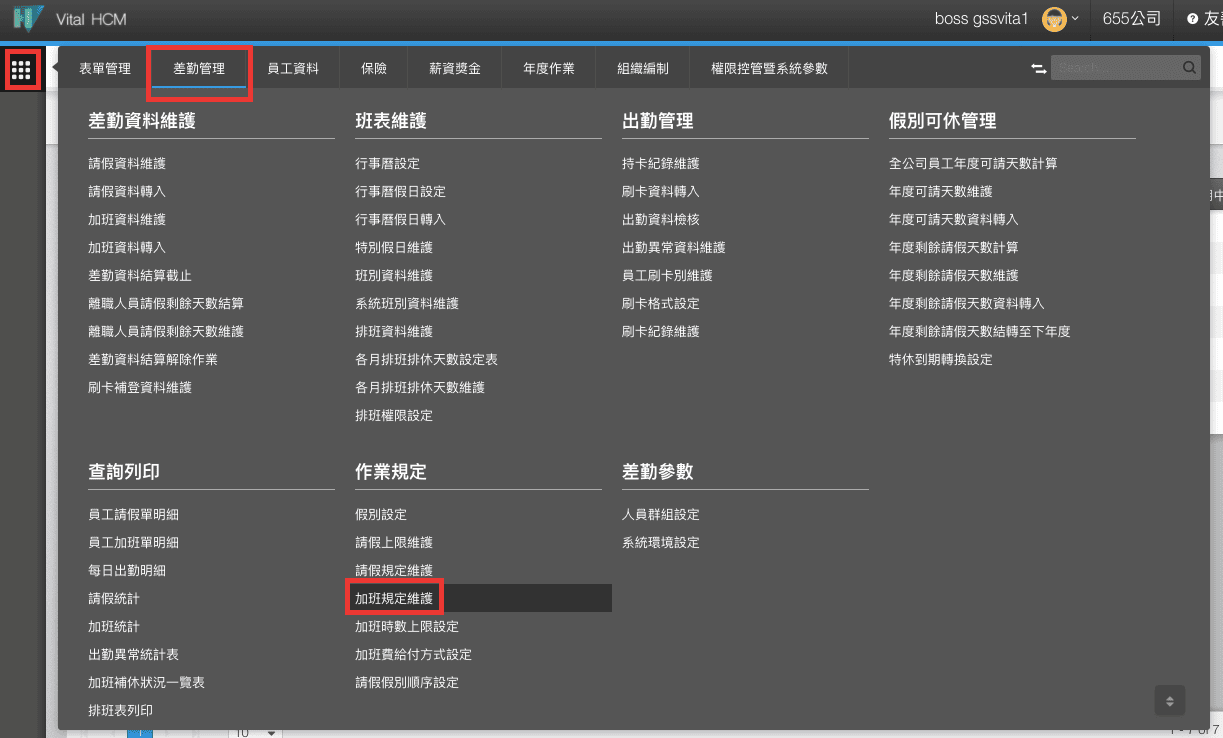Click the nine-dot app grid menu icon

[22, 70]
